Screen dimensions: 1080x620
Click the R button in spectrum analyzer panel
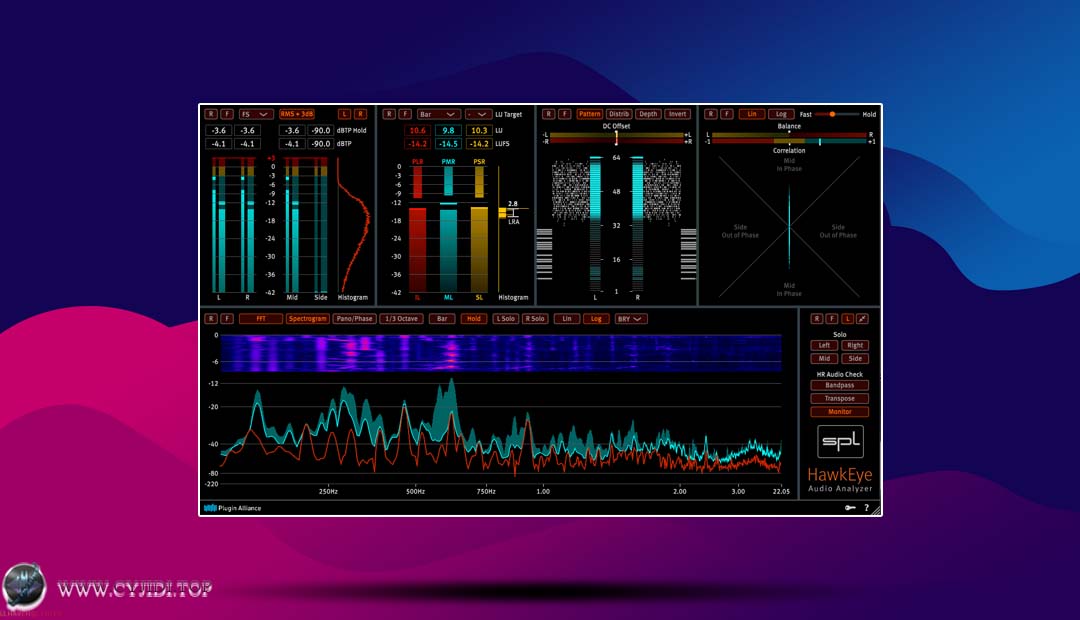(211, 319)
